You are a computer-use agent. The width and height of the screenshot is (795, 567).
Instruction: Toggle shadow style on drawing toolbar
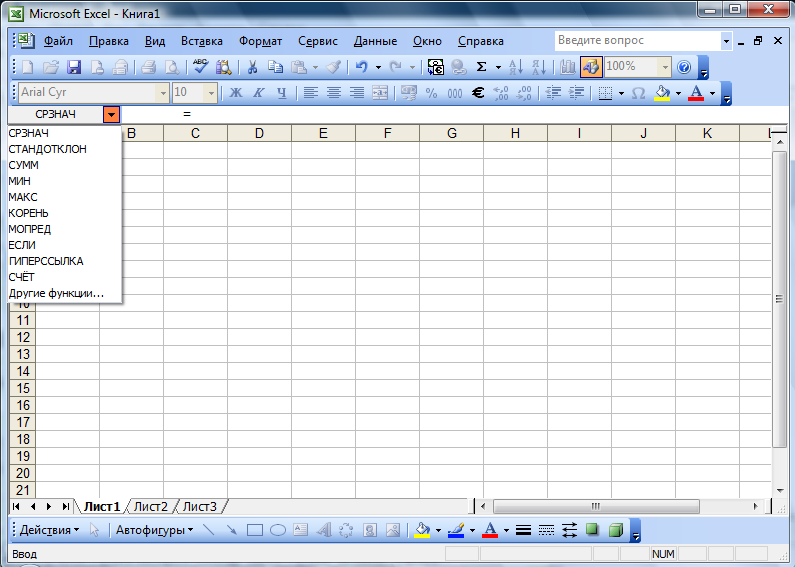click(x=592, y=530)
